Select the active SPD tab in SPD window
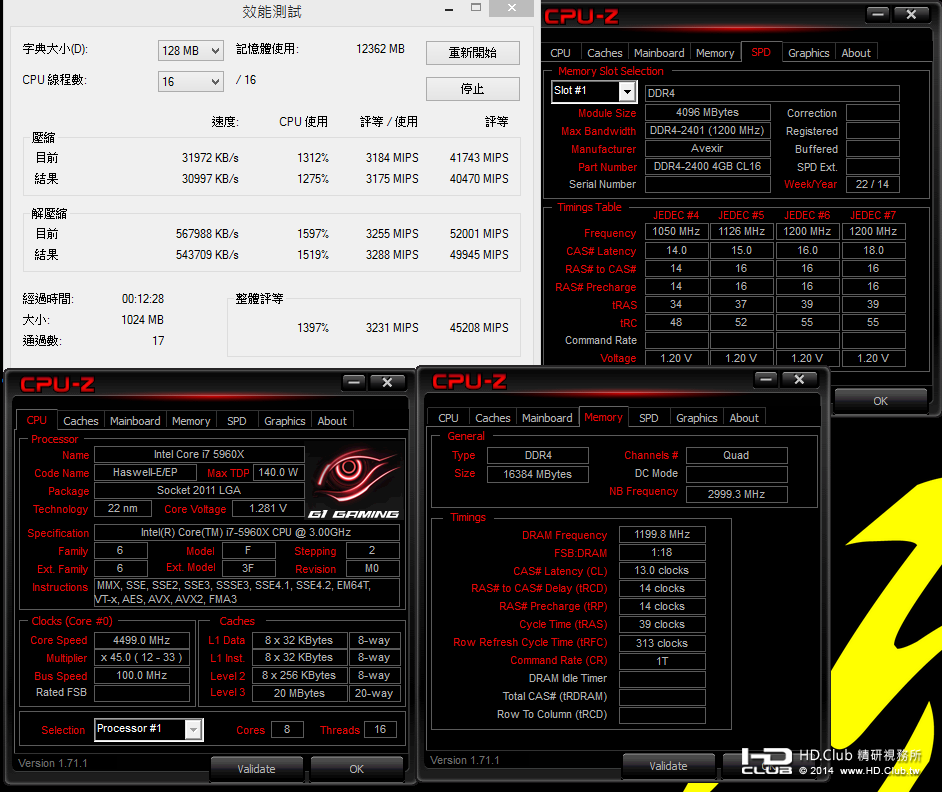The width and height of the screenshot is (942, 792). (761, 52)
